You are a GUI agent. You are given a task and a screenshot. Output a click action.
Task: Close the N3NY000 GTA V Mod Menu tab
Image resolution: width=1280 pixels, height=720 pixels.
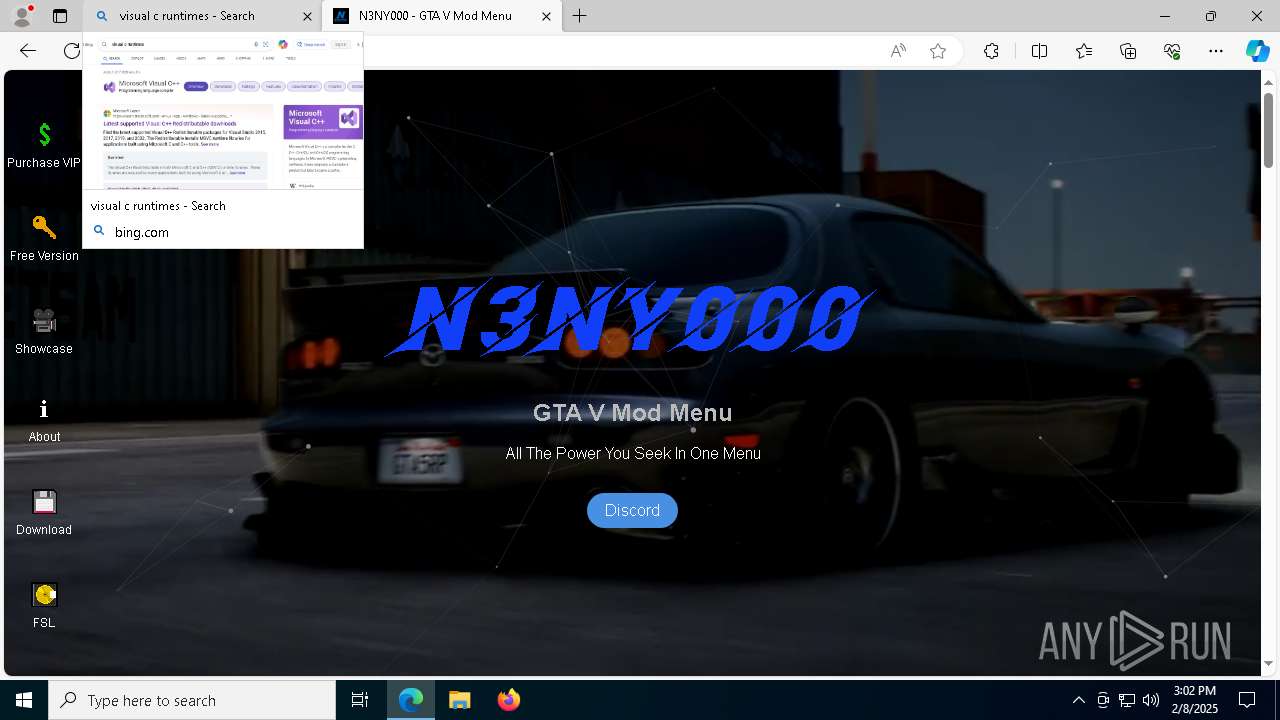coord(546,16)
